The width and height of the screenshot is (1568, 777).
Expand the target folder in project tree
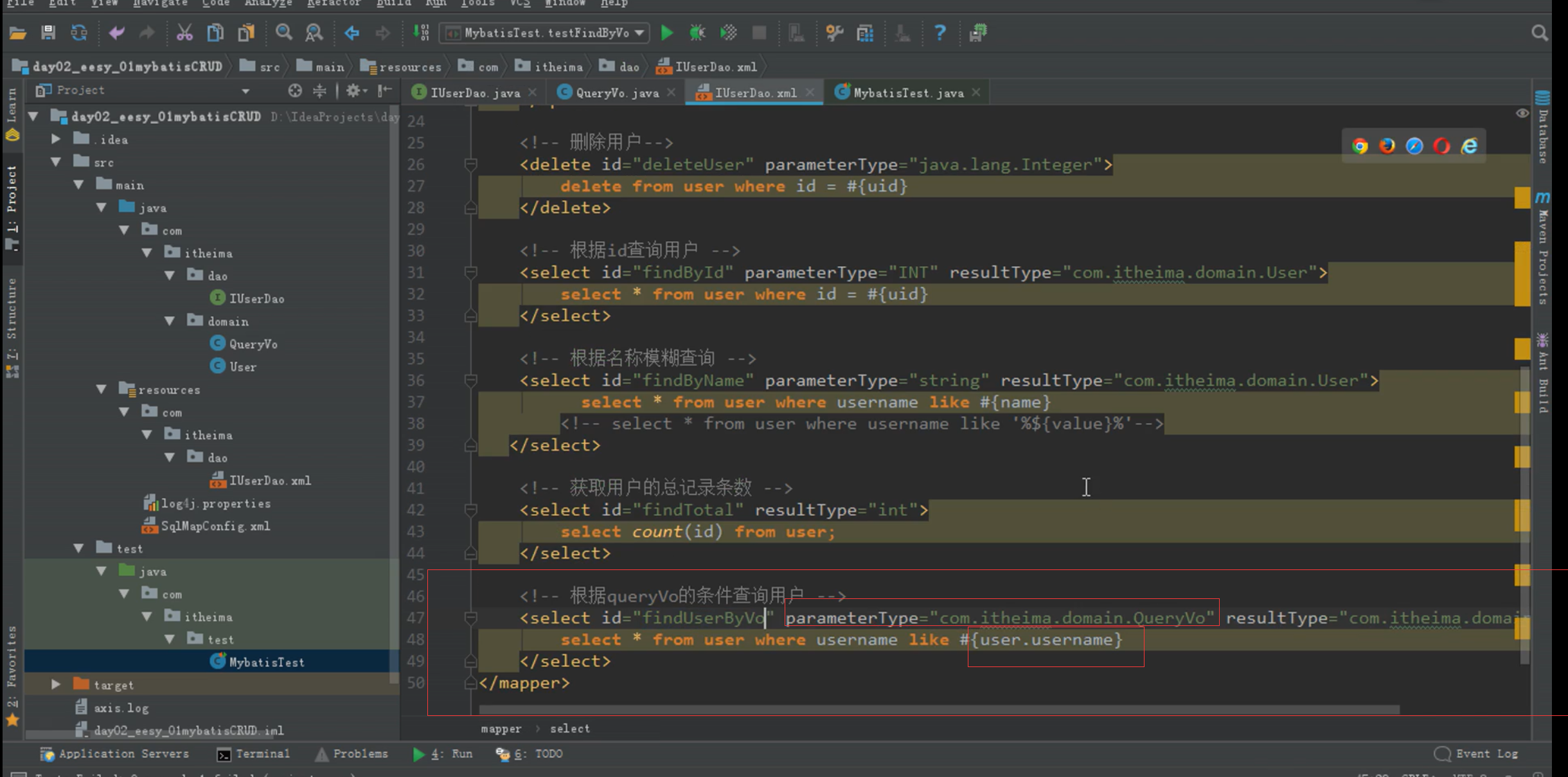coord(56,684)
